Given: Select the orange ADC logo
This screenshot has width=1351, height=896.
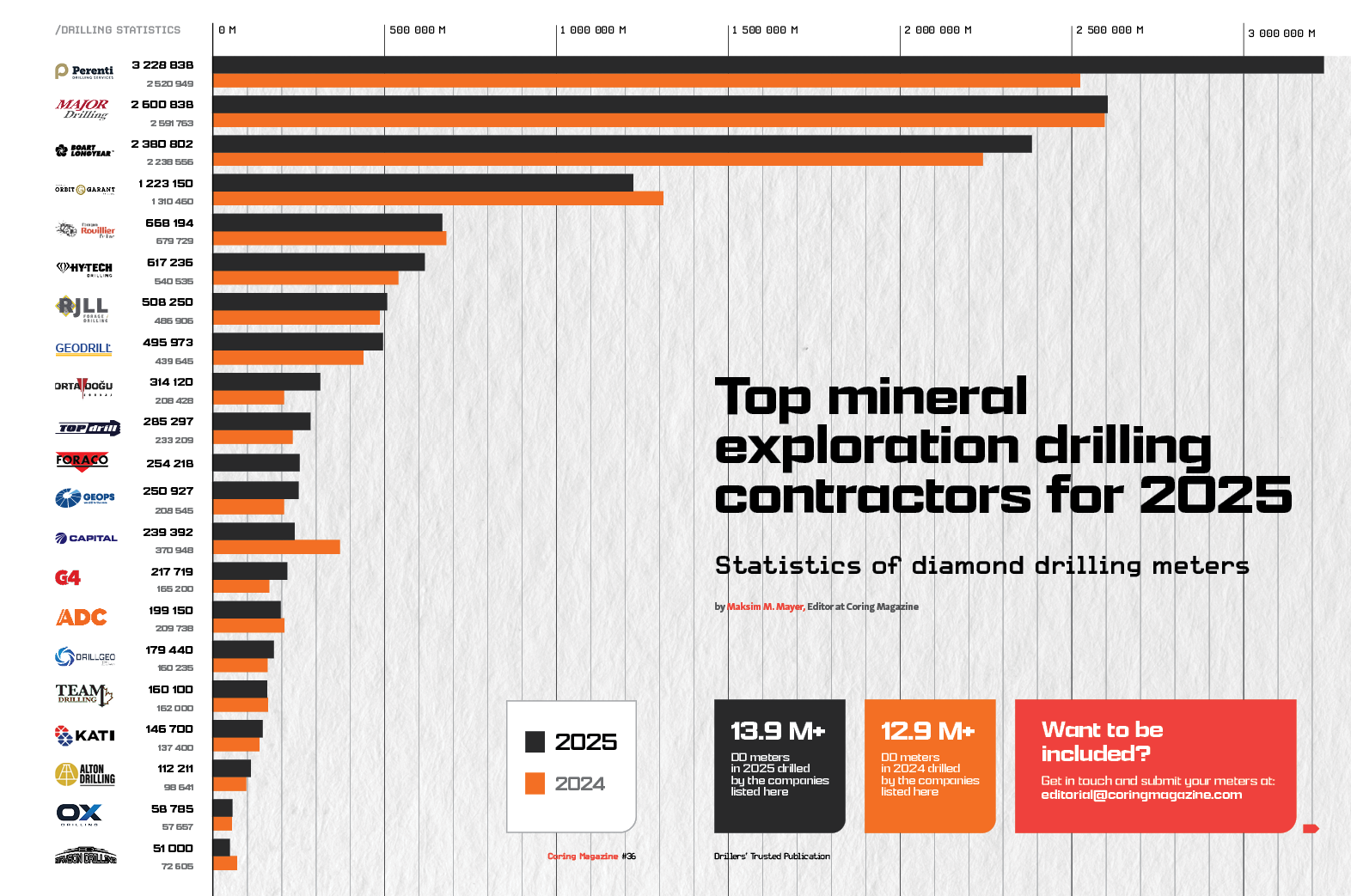Looking at the screenshot, I should (x=82, y=617).
